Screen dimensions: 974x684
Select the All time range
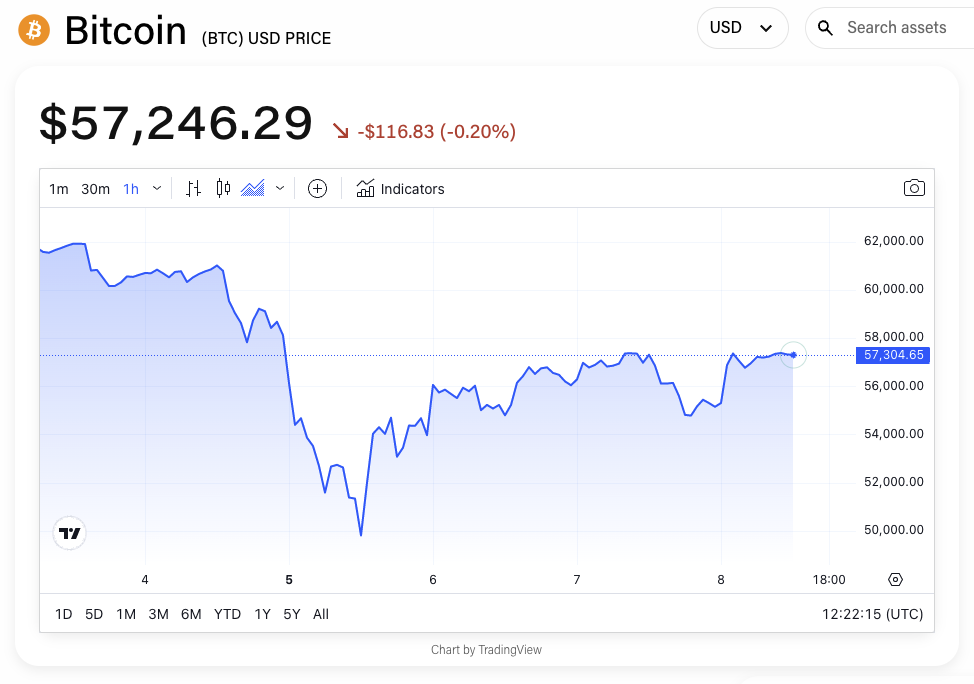320,614
